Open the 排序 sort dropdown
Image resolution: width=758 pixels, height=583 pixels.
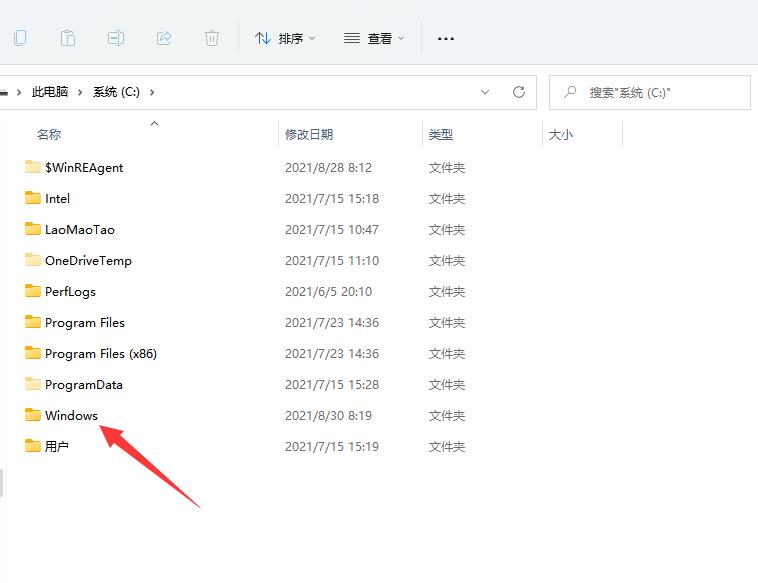coord(285,38)
